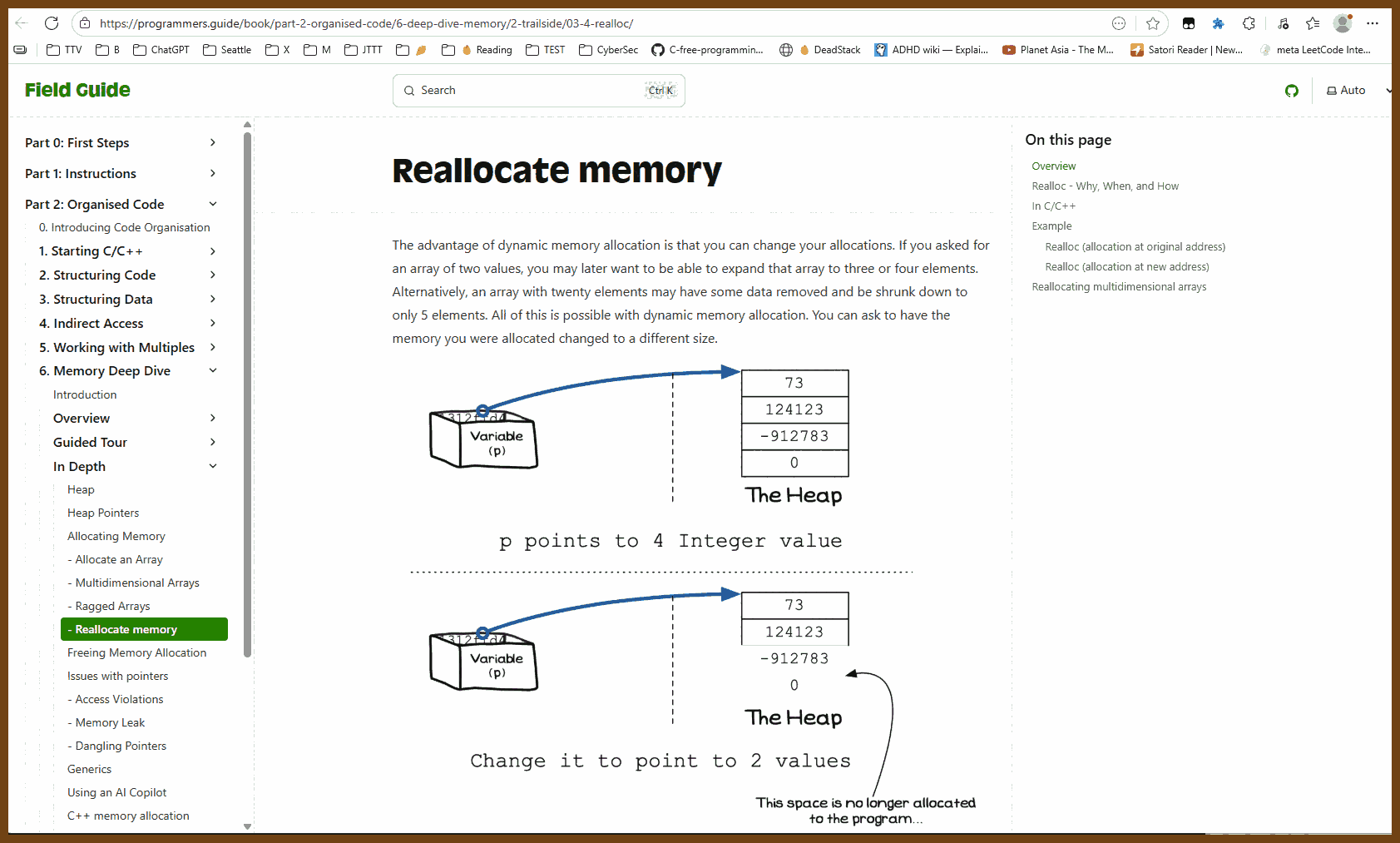Click the Field Guide site logo
Image resolution: width=1400 pixels, height=843 pixels.
point(77,90)
